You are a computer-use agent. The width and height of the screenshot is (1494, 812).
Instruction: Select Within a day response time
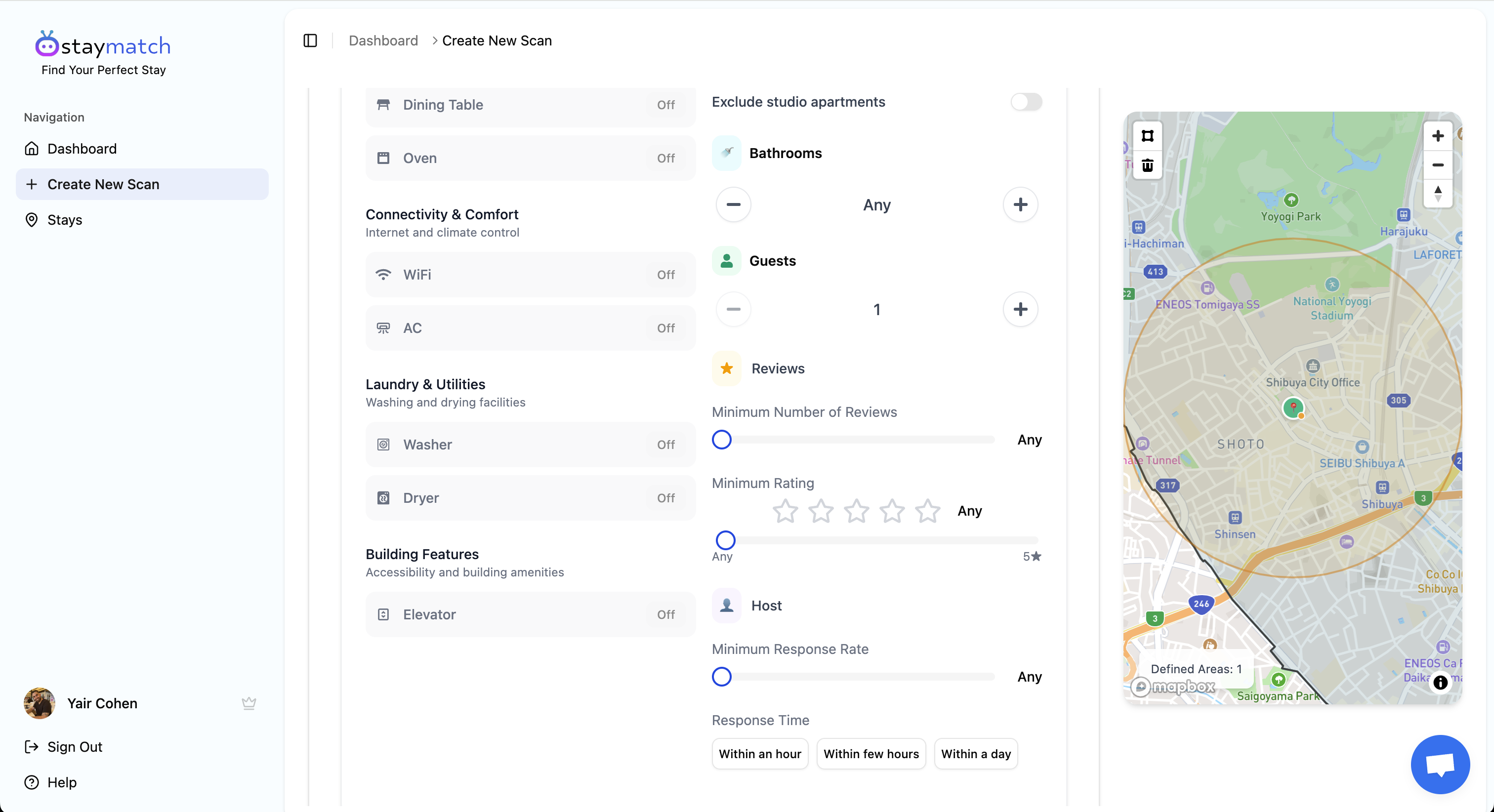click(976, 753)
